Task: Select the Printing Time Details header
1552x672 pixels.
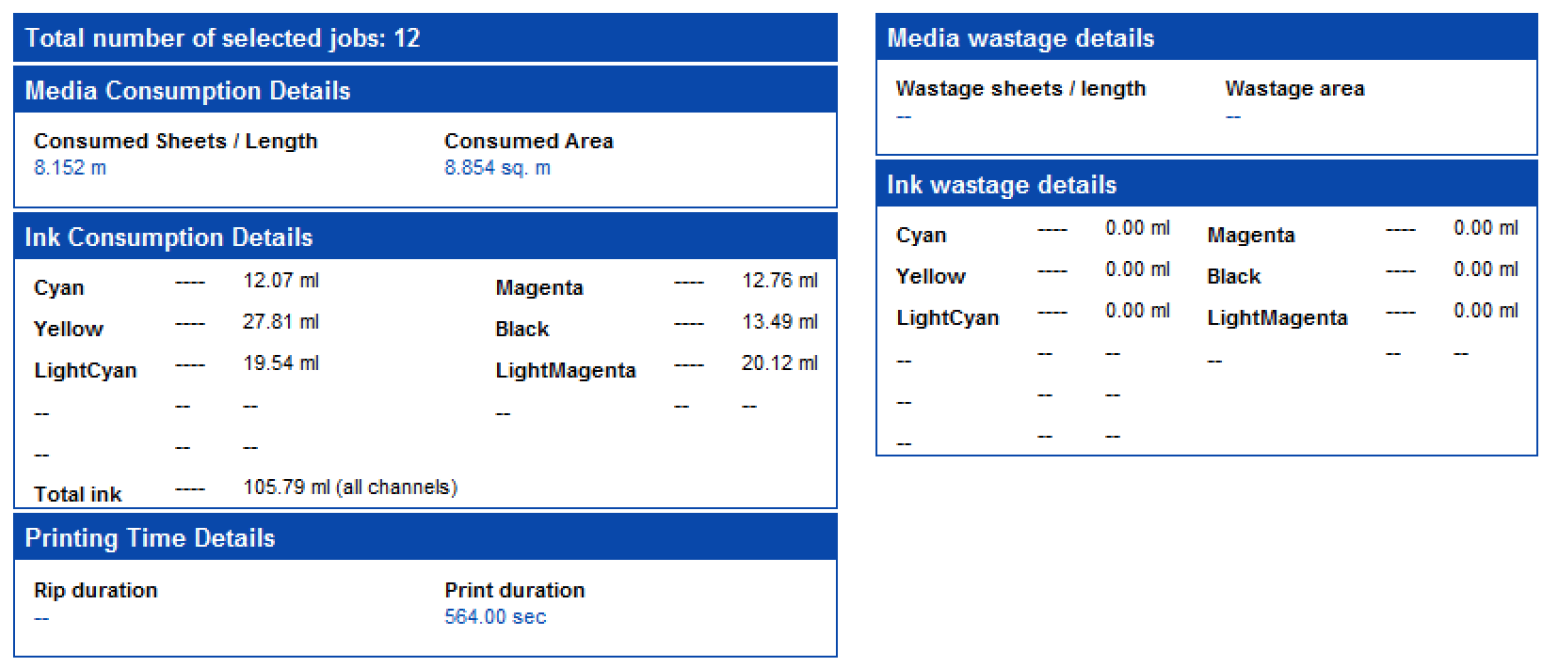Action: 425,537
